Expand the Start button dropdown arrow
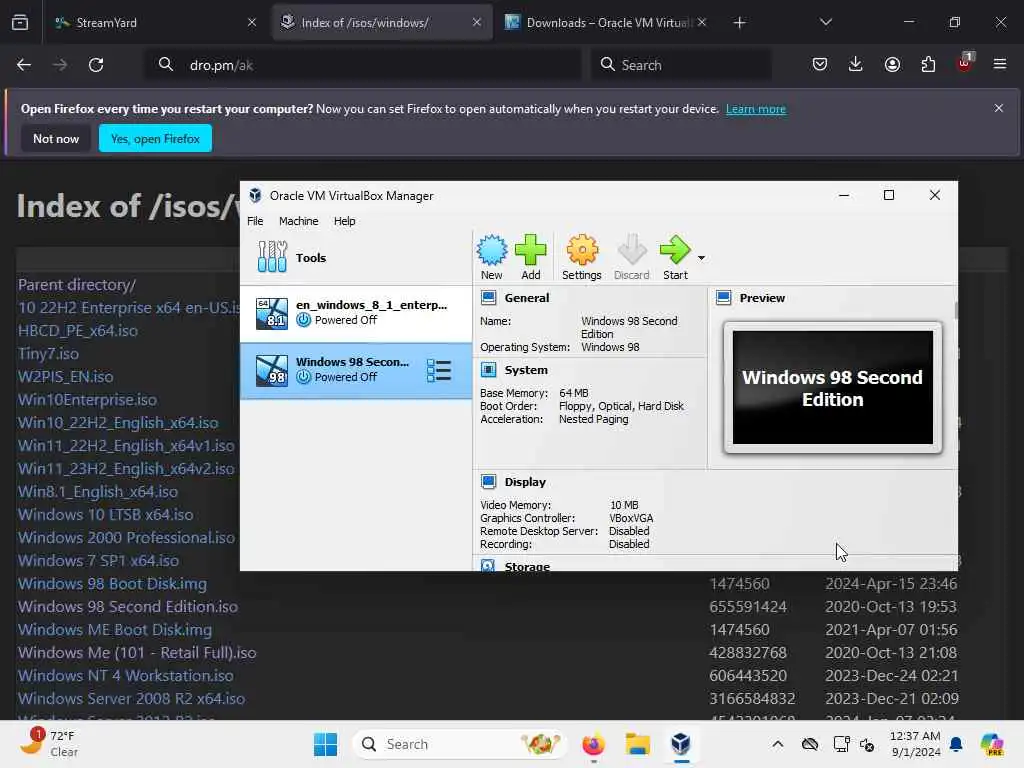1024x768 pixels. [x=701, y=258]
